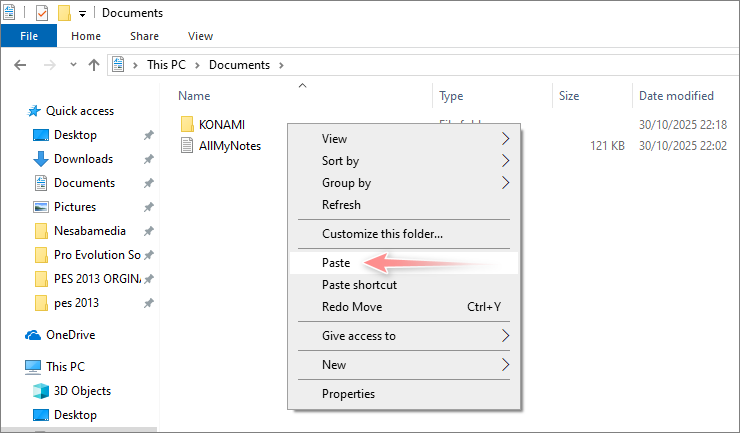The image size is (740, 433).
Task: Click the date 30/10/2025 22:18
Action: point(683,125)
